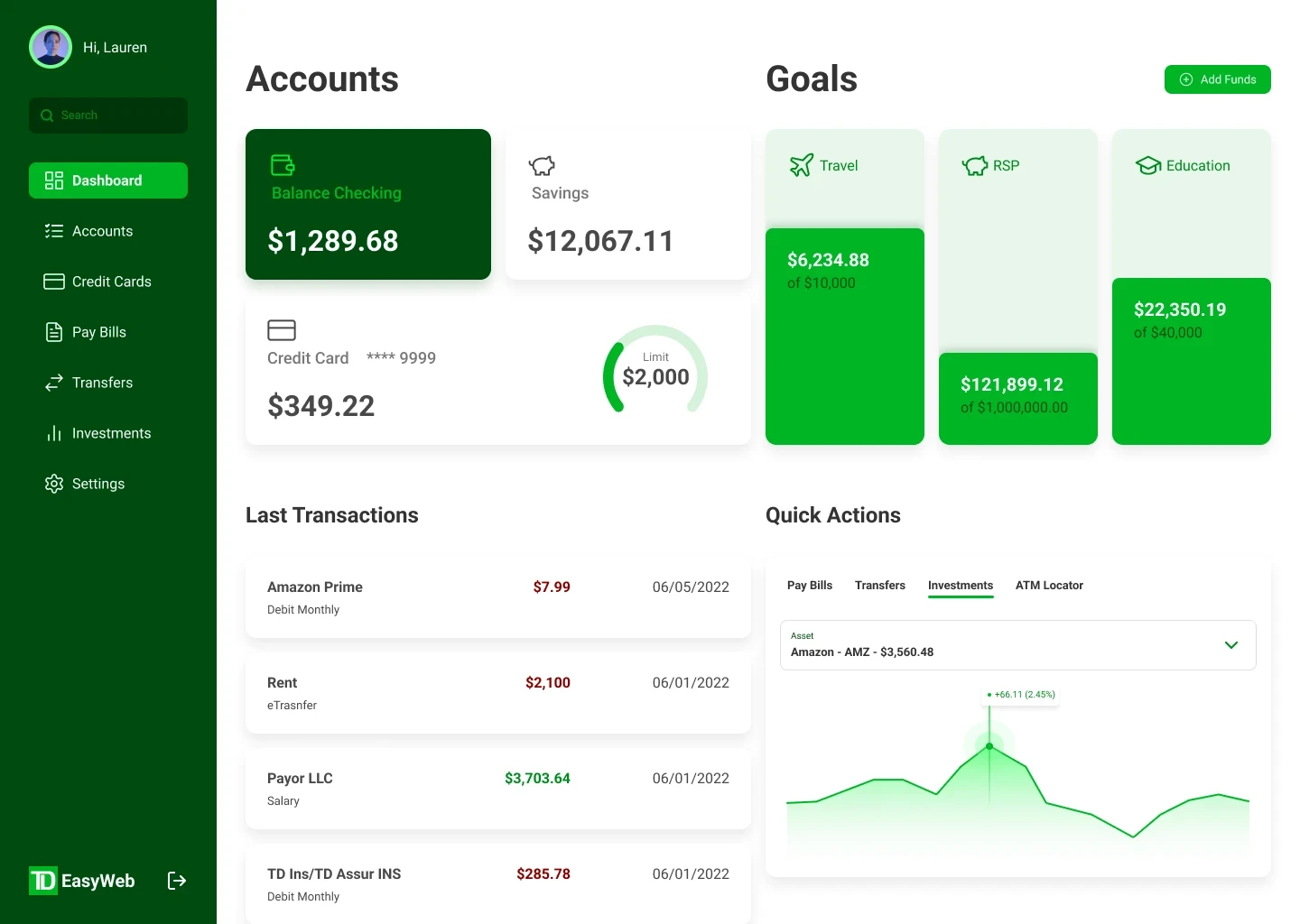Open the TD Ins/TD Assur INS transaction
The width and height of the screenshot is (1300, 924).
tap(498, 884)
